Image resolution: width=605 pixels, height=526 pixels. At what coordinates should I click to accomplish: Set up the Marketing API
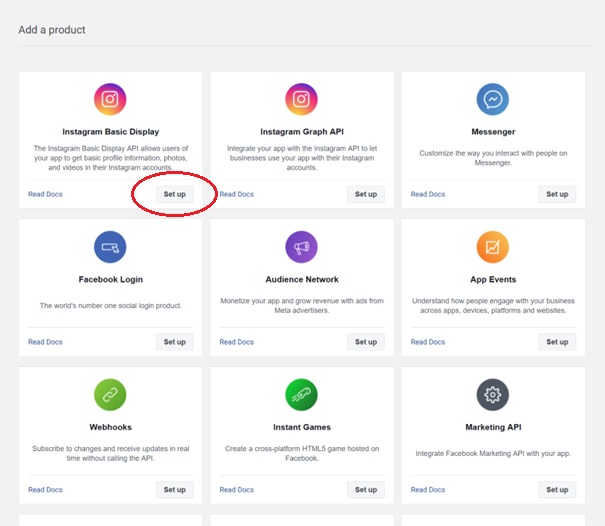(x=557, y=489)
